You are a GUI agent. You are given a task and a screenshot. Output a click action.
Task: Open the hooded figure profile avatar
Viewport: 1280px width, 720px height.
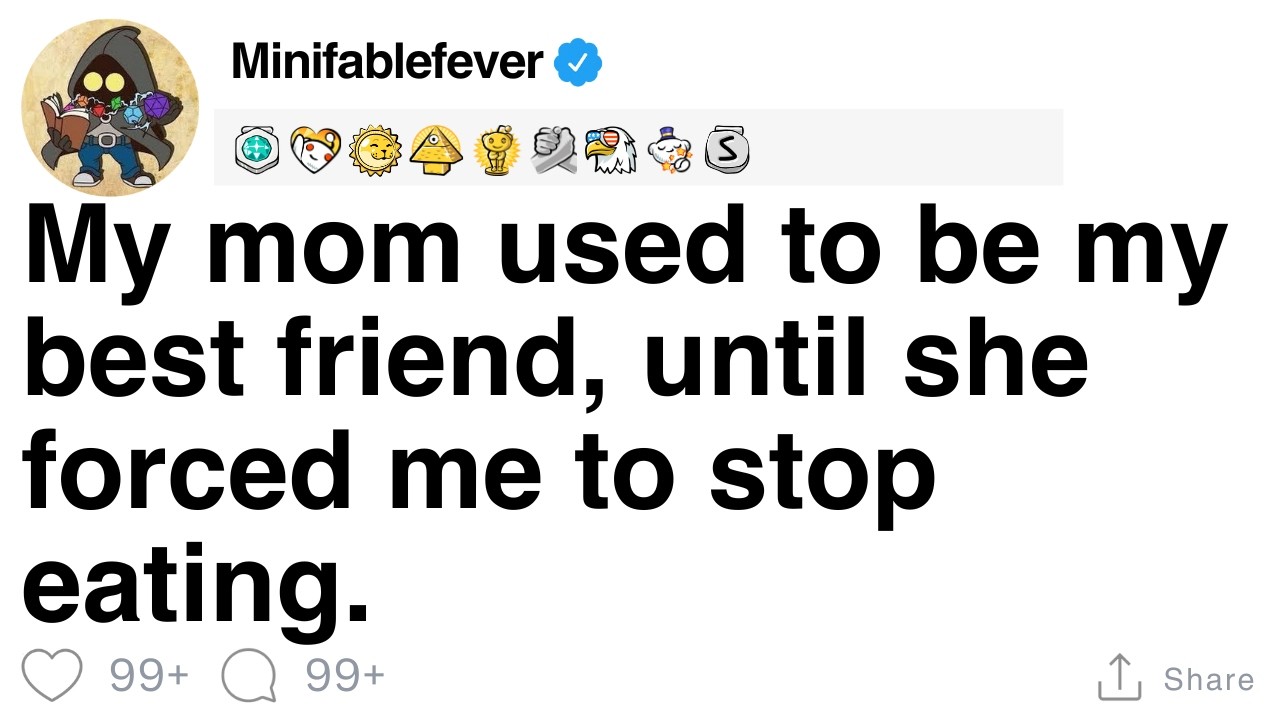click(110, 107)
